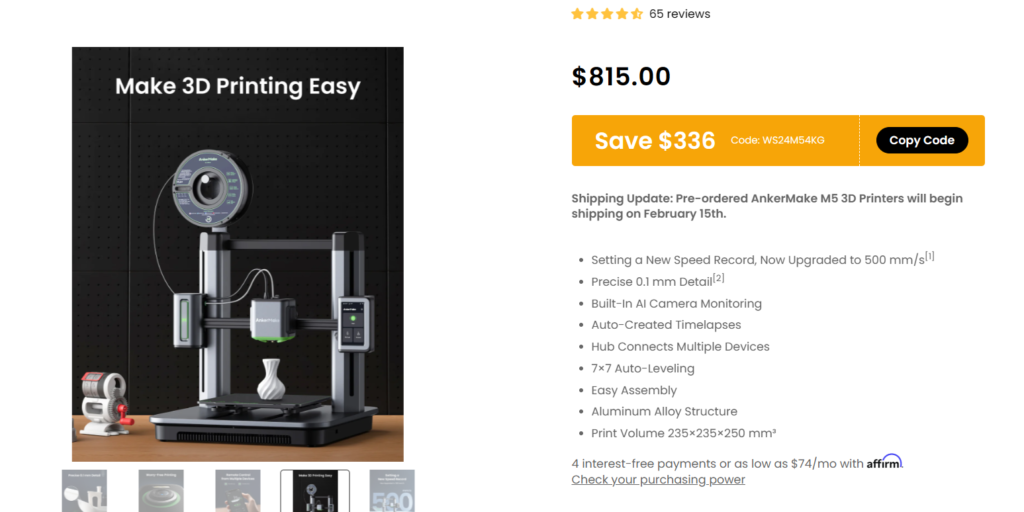Click the Affirm logo

click(x=884, y=462)
